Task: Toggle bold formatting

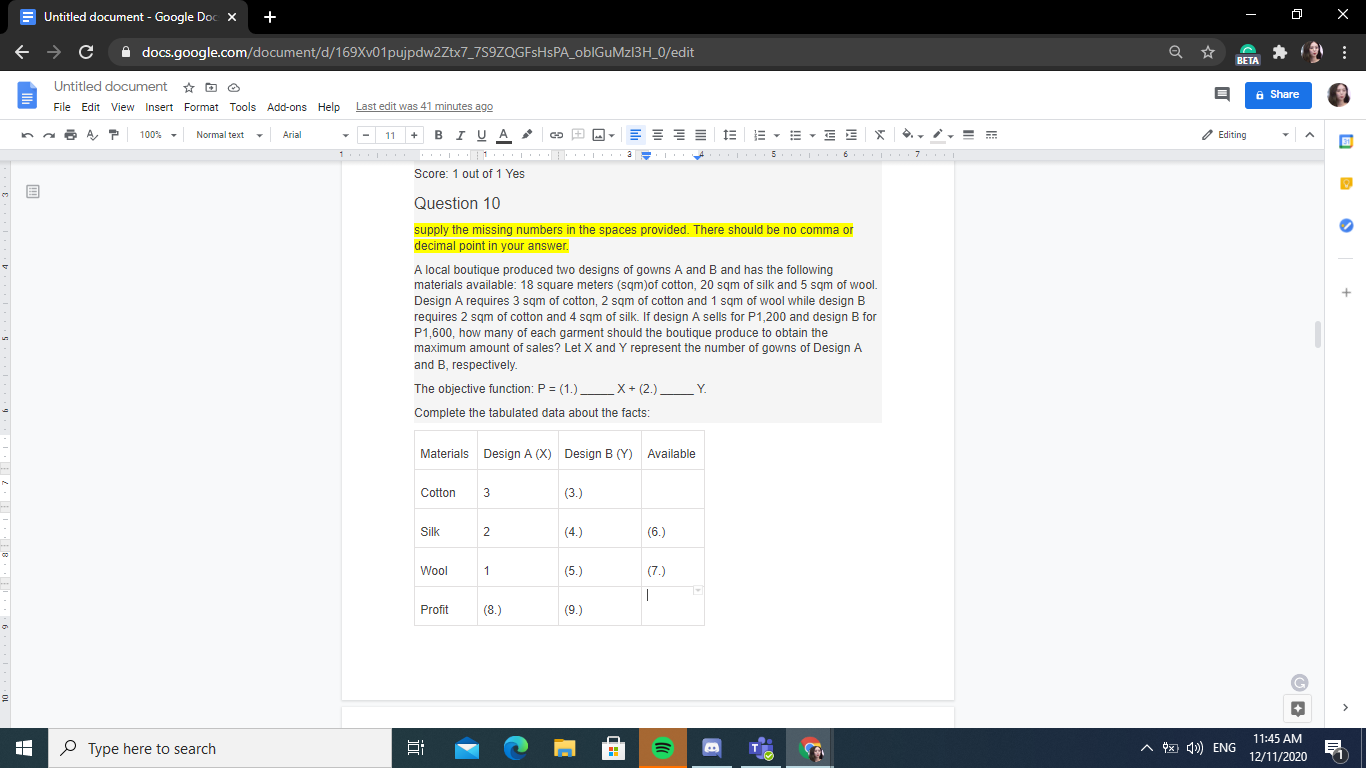Action: click(x=438, y=134)
